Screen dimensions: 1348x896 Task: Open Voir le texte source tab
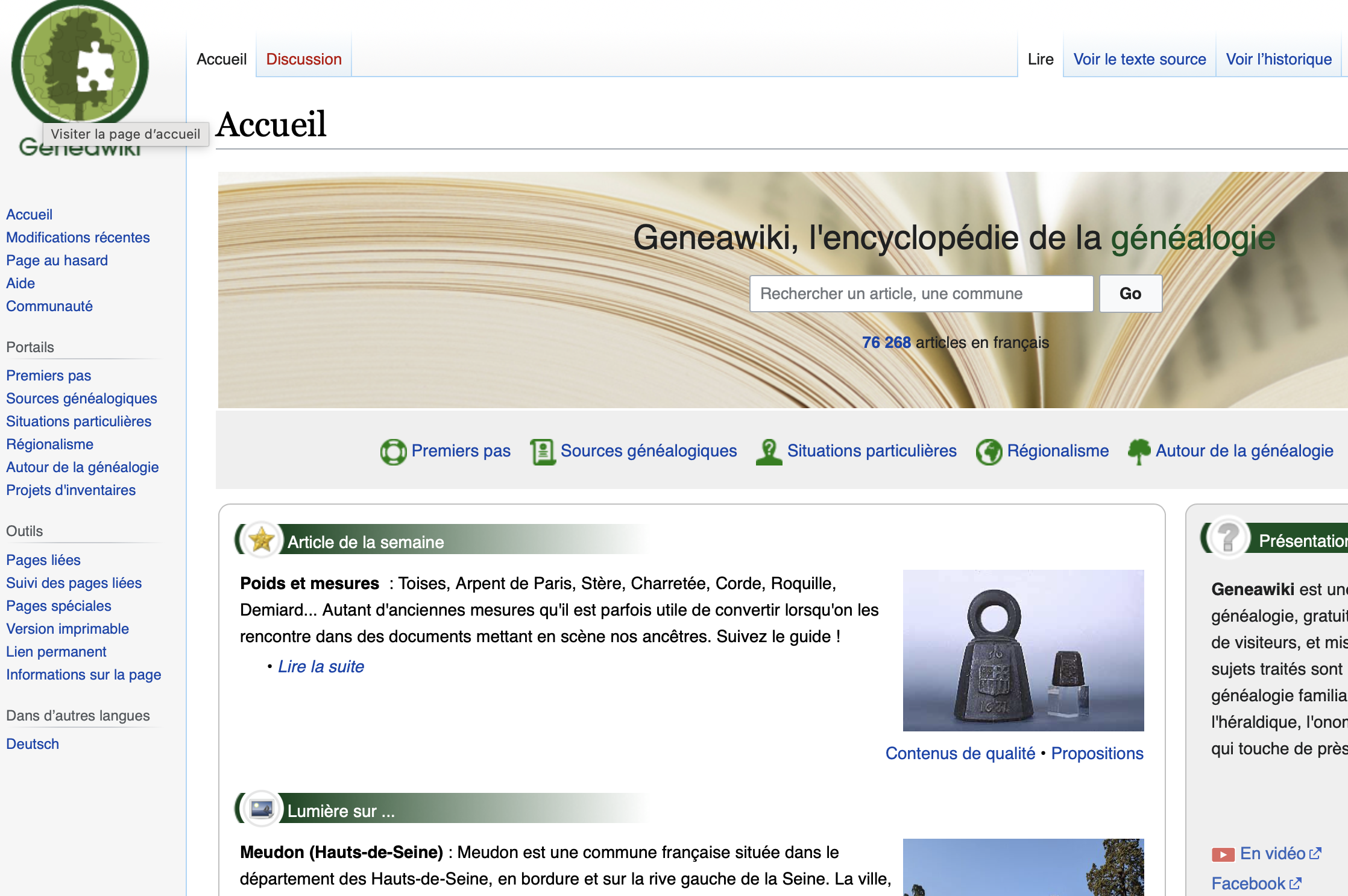coord(1139,59)
